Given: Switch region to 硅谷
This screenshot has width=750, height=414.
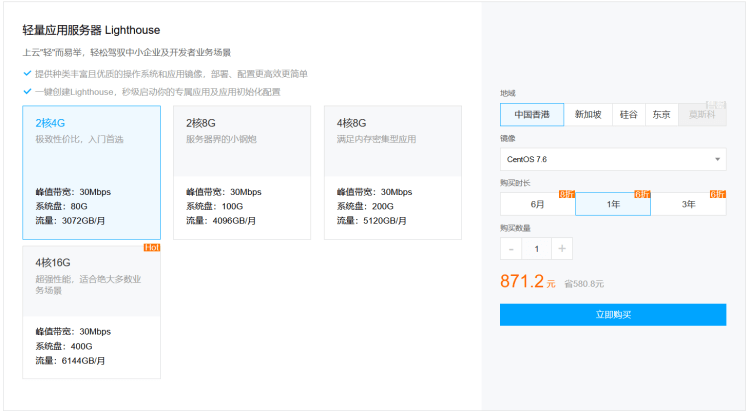Looking at the screenshot, I should pyautogui.click(x=629, y=115).
